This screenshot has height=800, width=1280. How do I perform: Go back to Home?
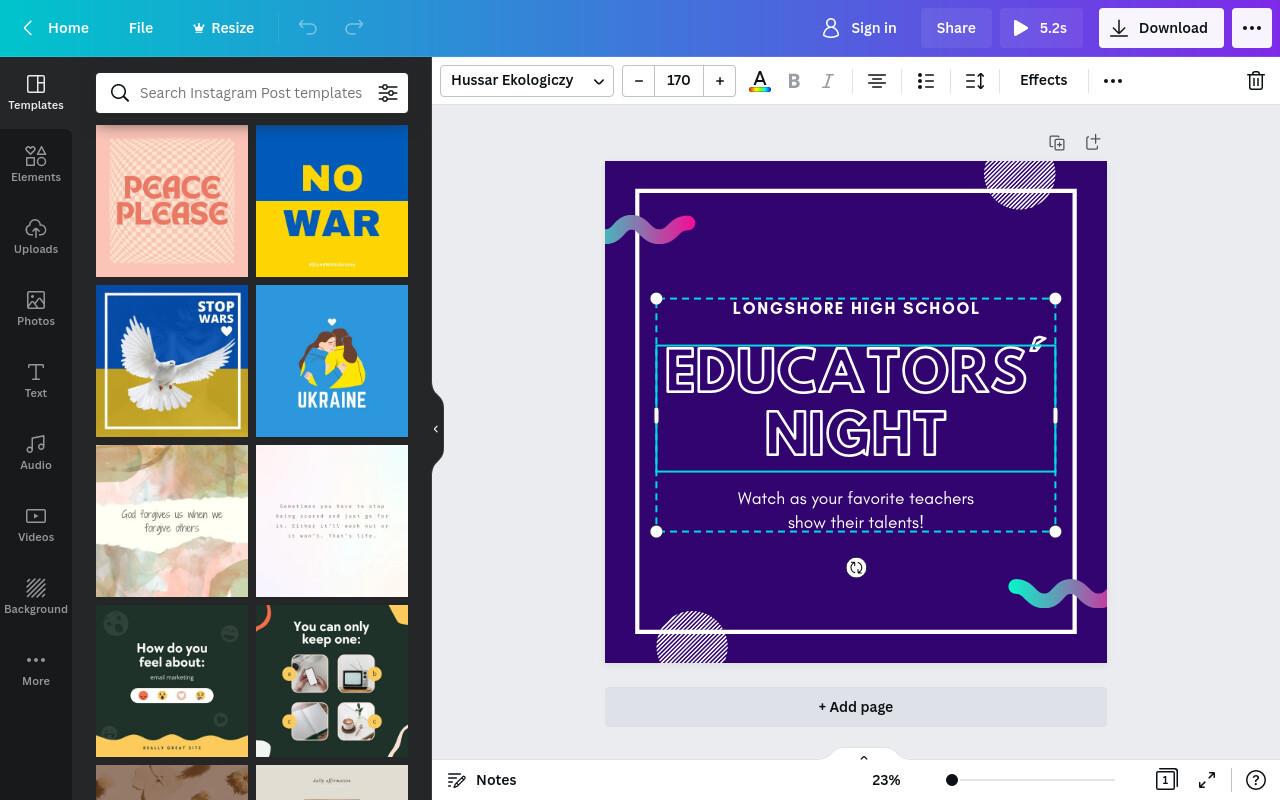tap(56, 28)
